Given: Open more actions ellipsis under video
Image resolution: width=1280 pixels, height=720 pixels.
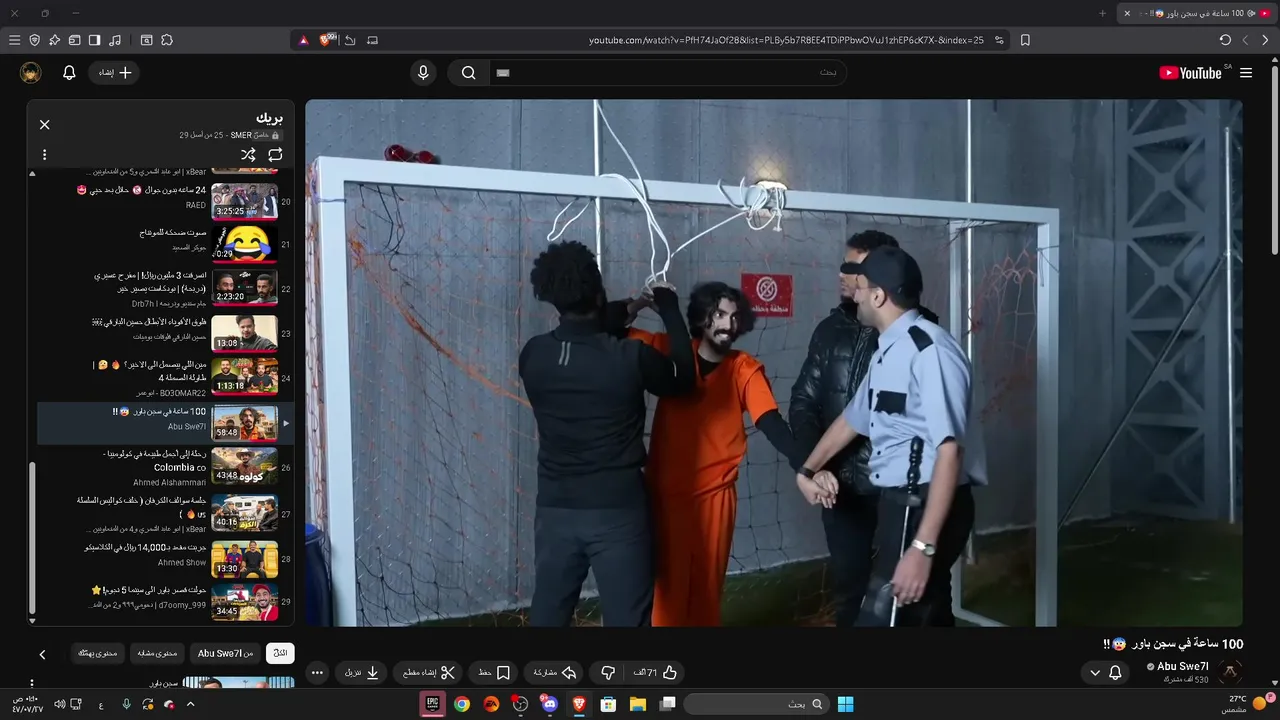Looking at the screenshot, I should pyautogui.click(x=317, y=673).
